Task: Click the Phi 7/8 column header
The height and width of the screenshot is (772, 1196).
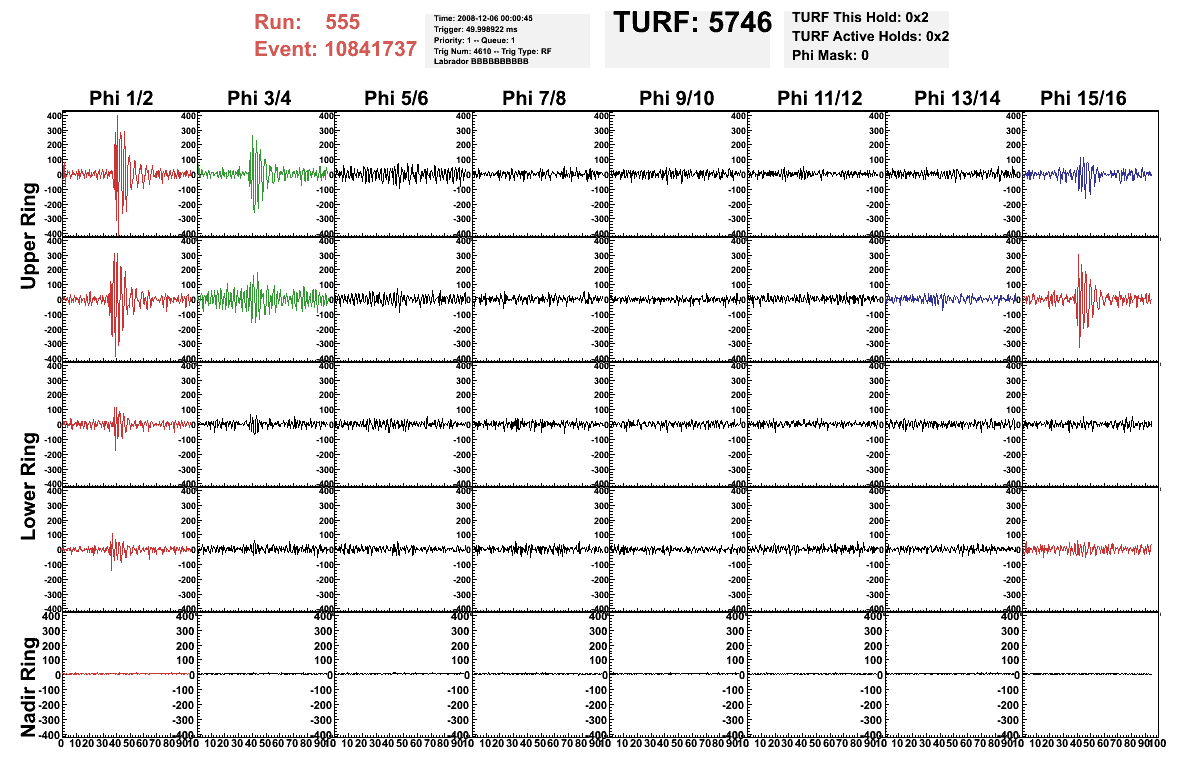Action: click(534, 98)
